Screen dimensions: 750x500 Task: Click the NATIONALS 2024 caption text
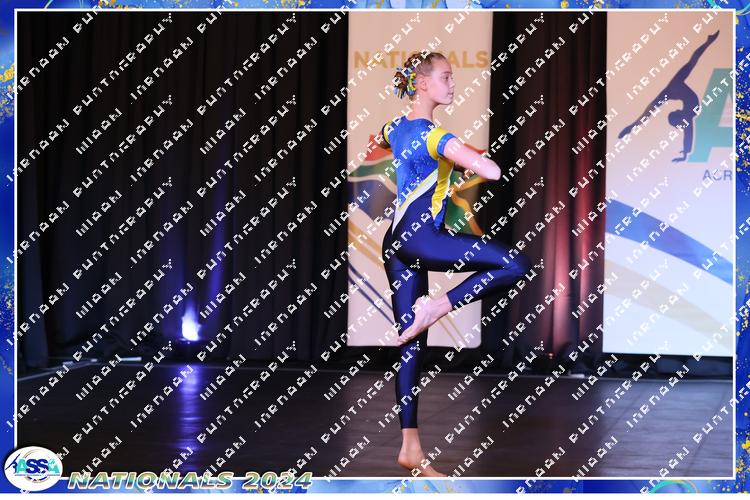pyautogui.click(x=190, y=479)
